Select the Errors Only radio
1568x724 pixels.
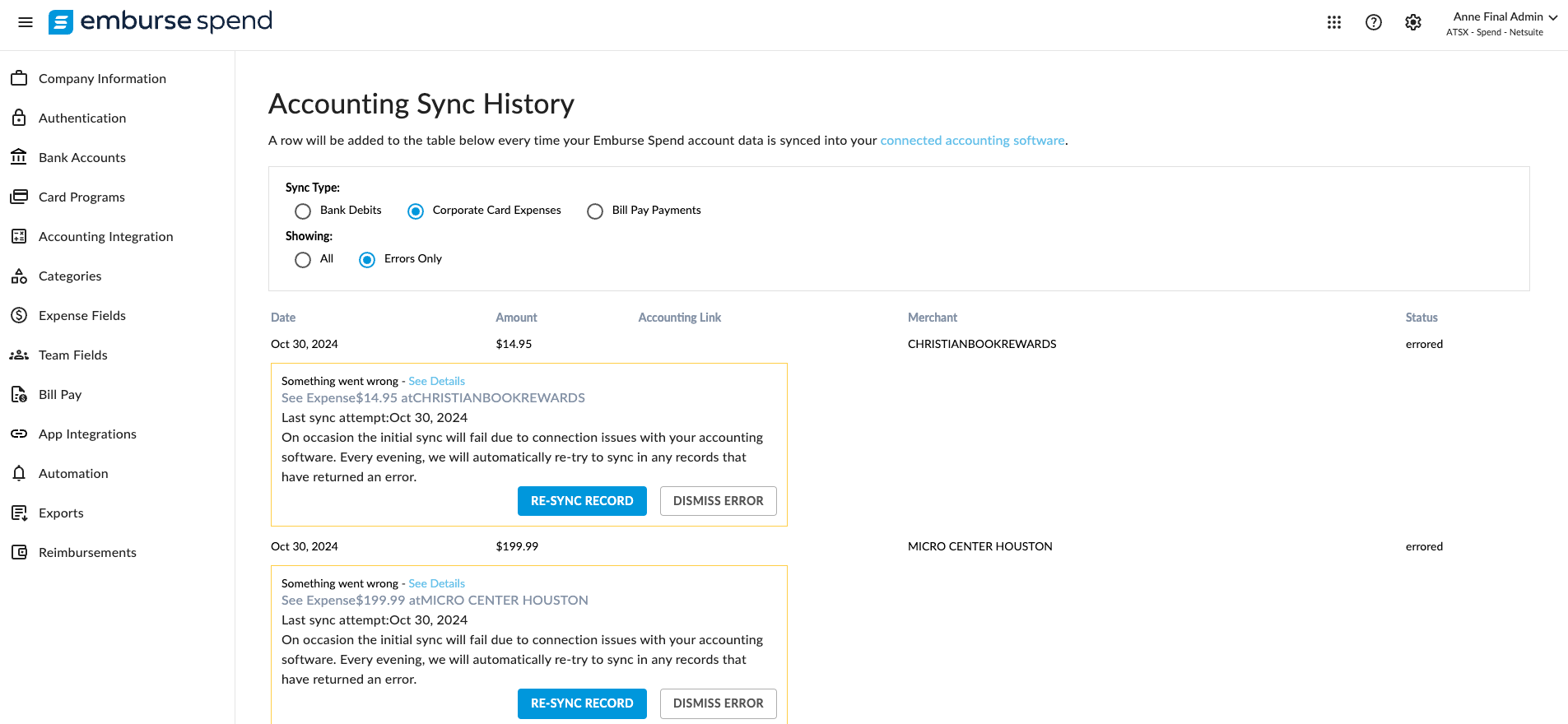coord(367,260)
